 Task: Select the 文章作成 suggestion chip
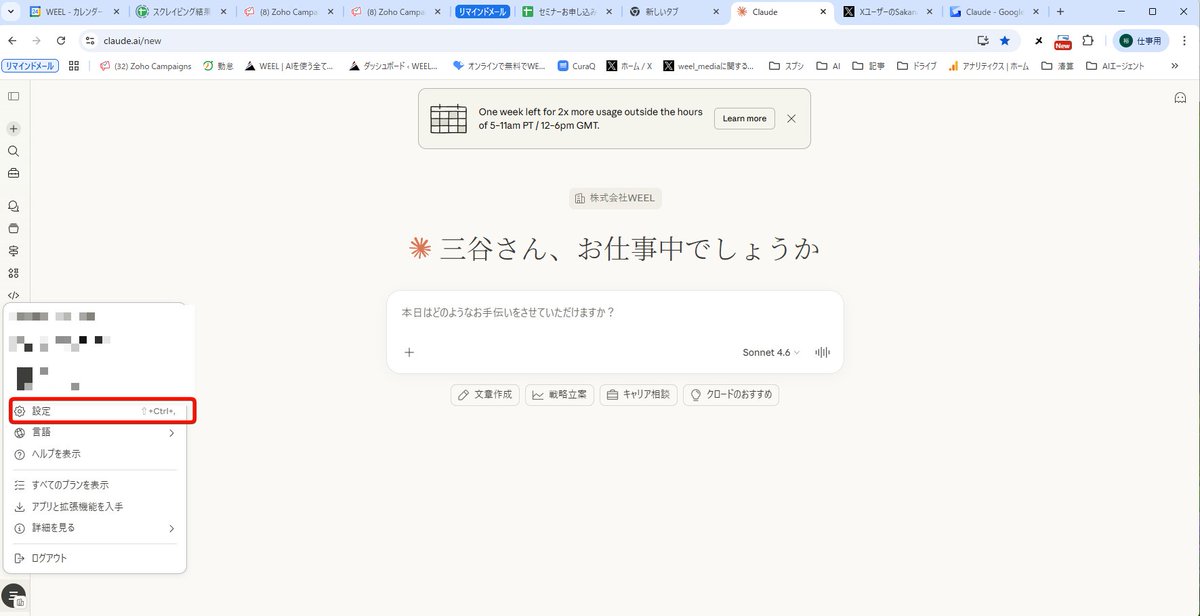485,394
